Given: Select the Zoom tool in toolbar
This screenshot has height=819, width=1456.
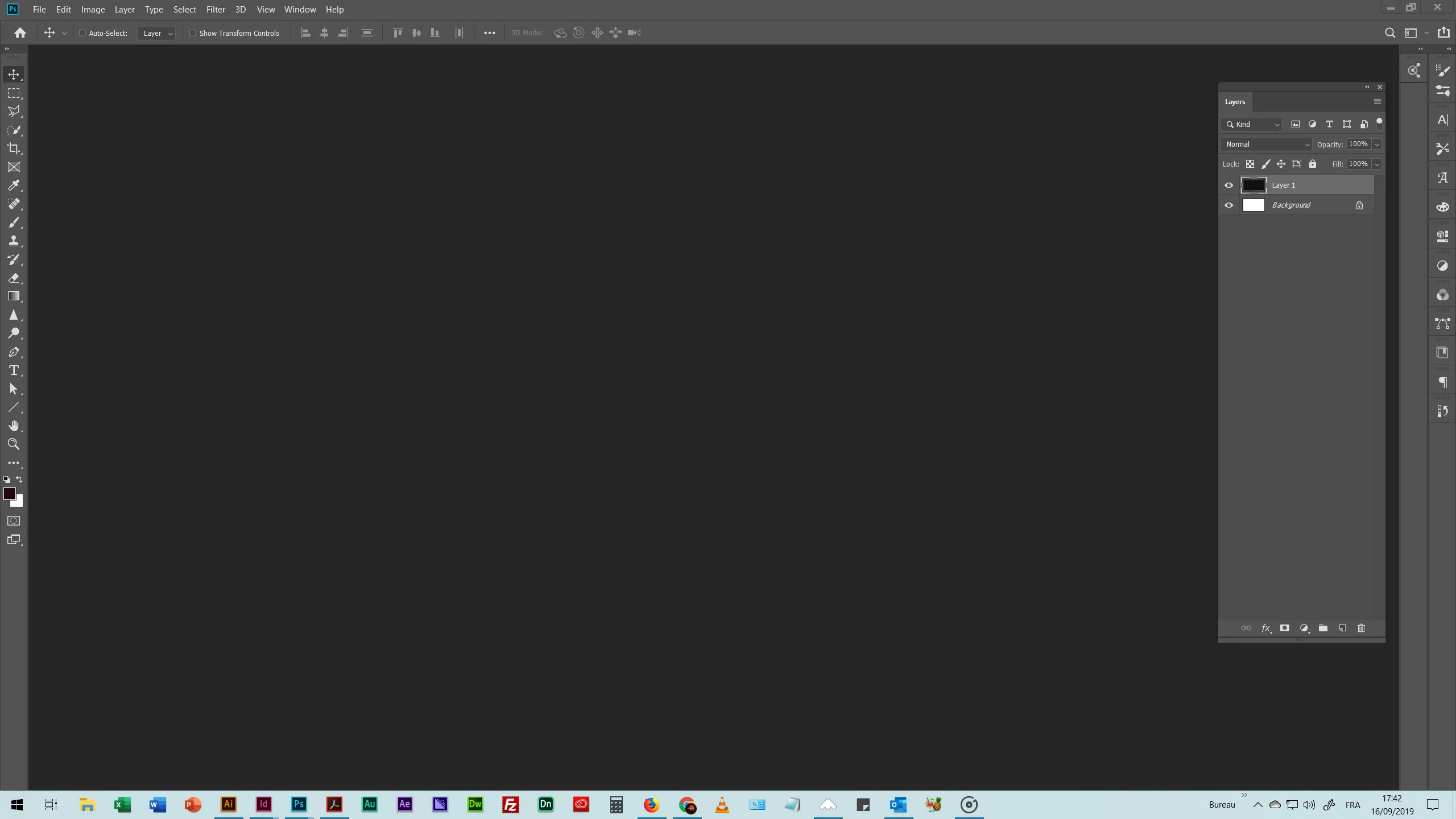Looking at the screenshot, I should click(x=14, y=444).
